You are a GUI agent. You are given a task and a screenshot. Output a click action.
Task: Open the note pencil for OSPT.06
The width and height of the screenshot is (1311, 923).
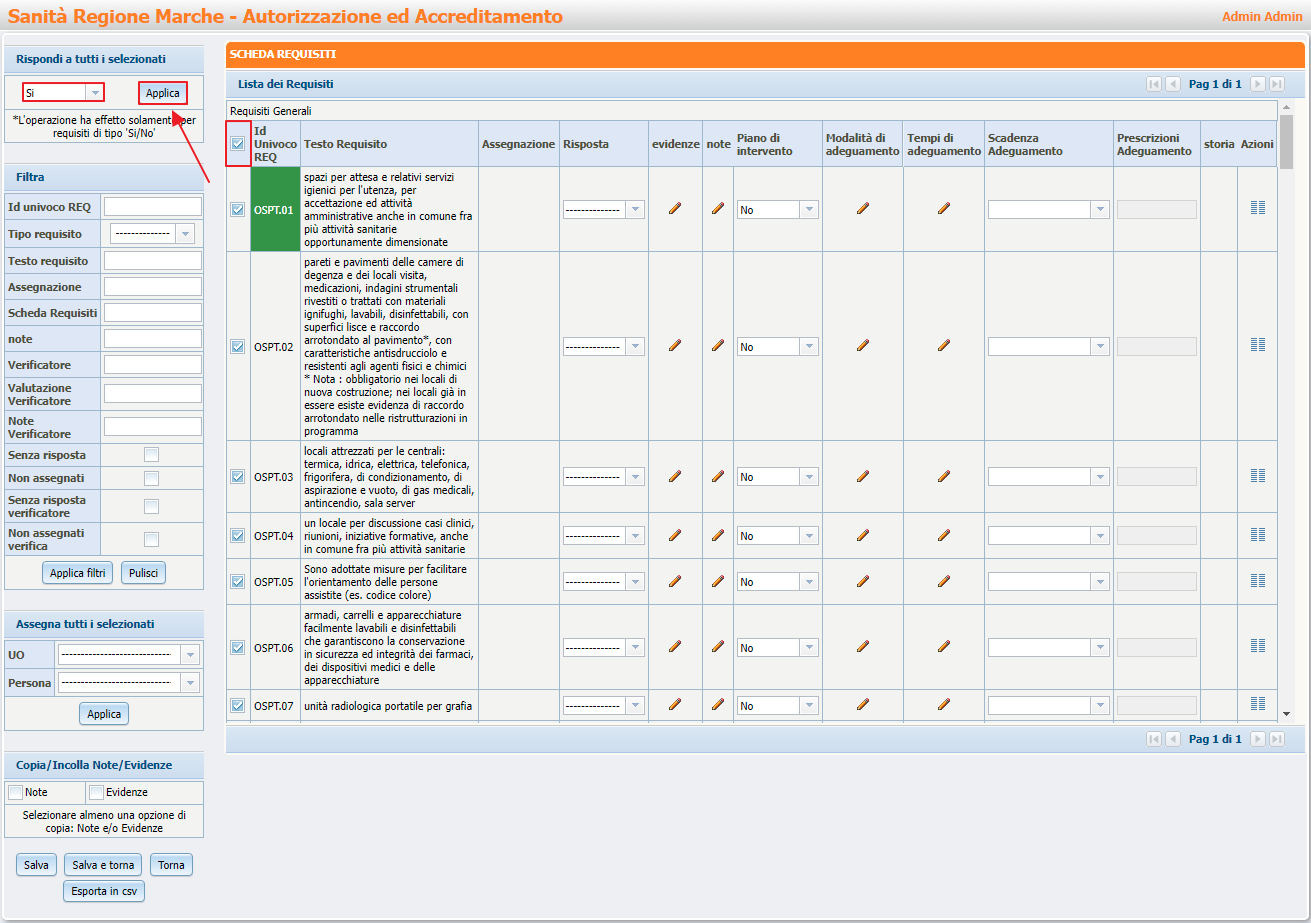point(718,648)
